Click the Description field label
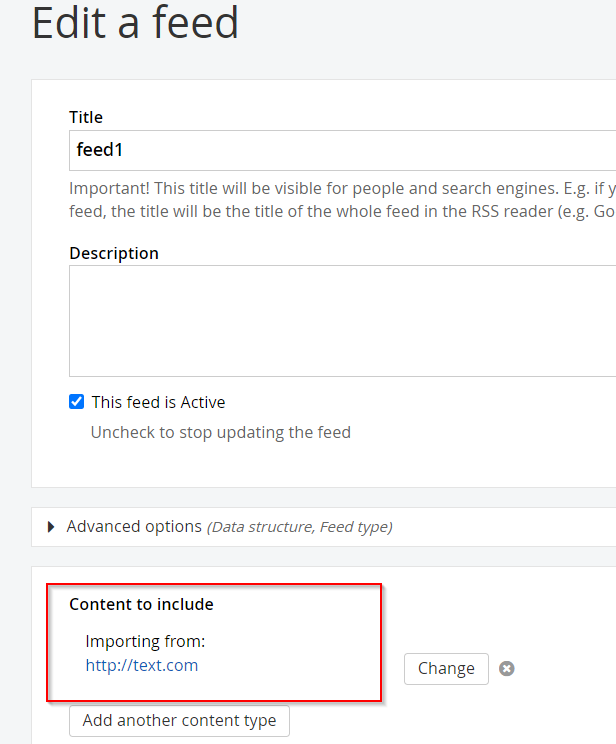Image resolution: width=616 pixels, height=744 pixels. [114, 253]
